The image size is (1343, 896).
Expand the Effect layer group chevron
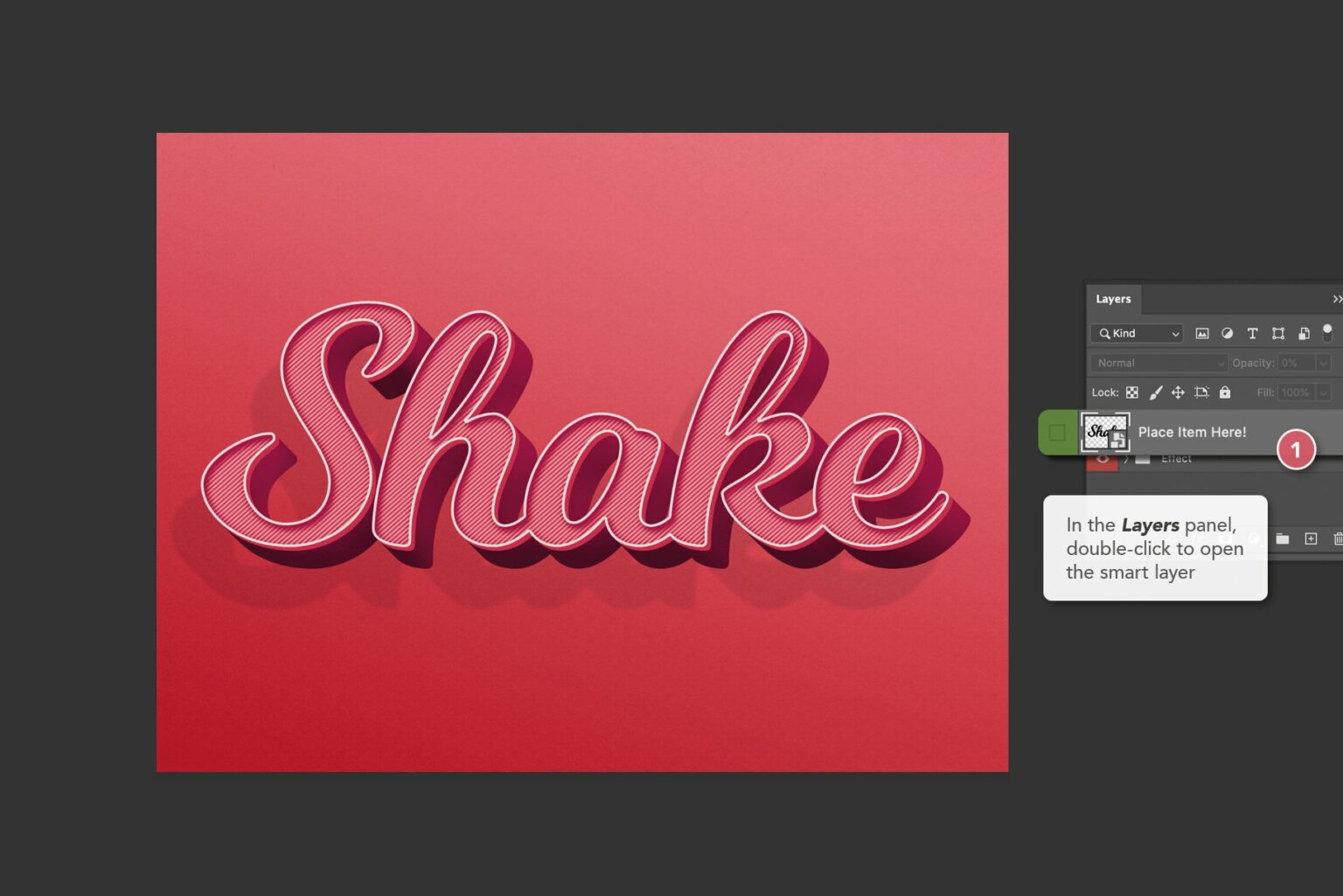(x=1126, y=459)
